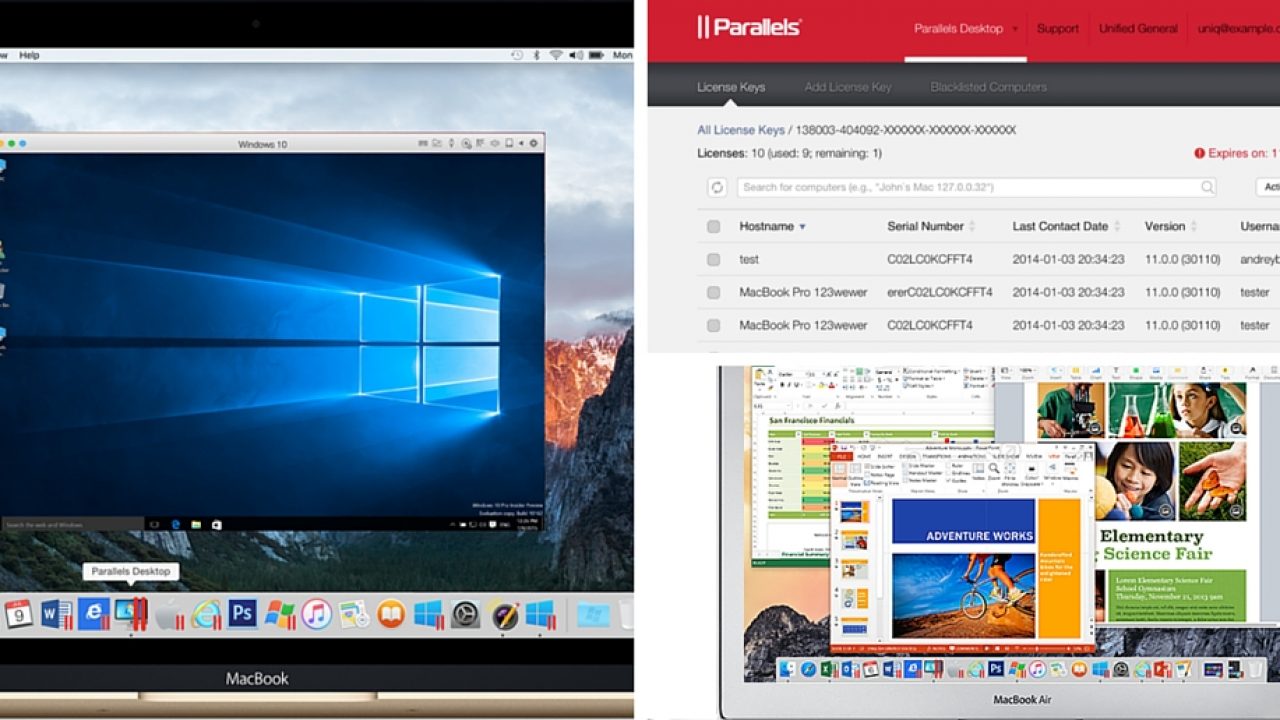Viewport: 1280px width, 720px height.
Task: Click the magnifier in the computer search field
Action: point(1207,187)
